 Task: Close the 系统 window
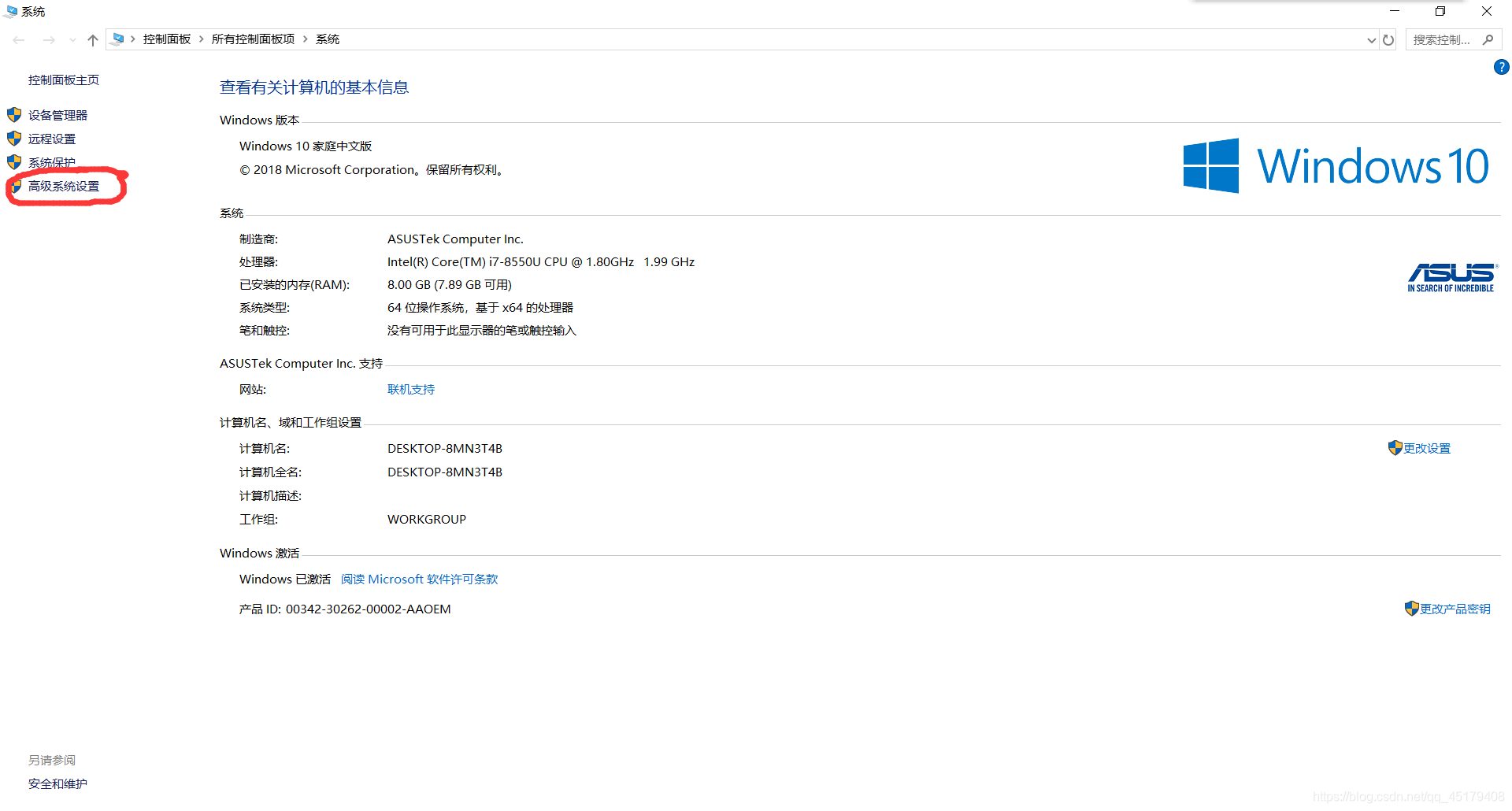tap(1487, 11)
